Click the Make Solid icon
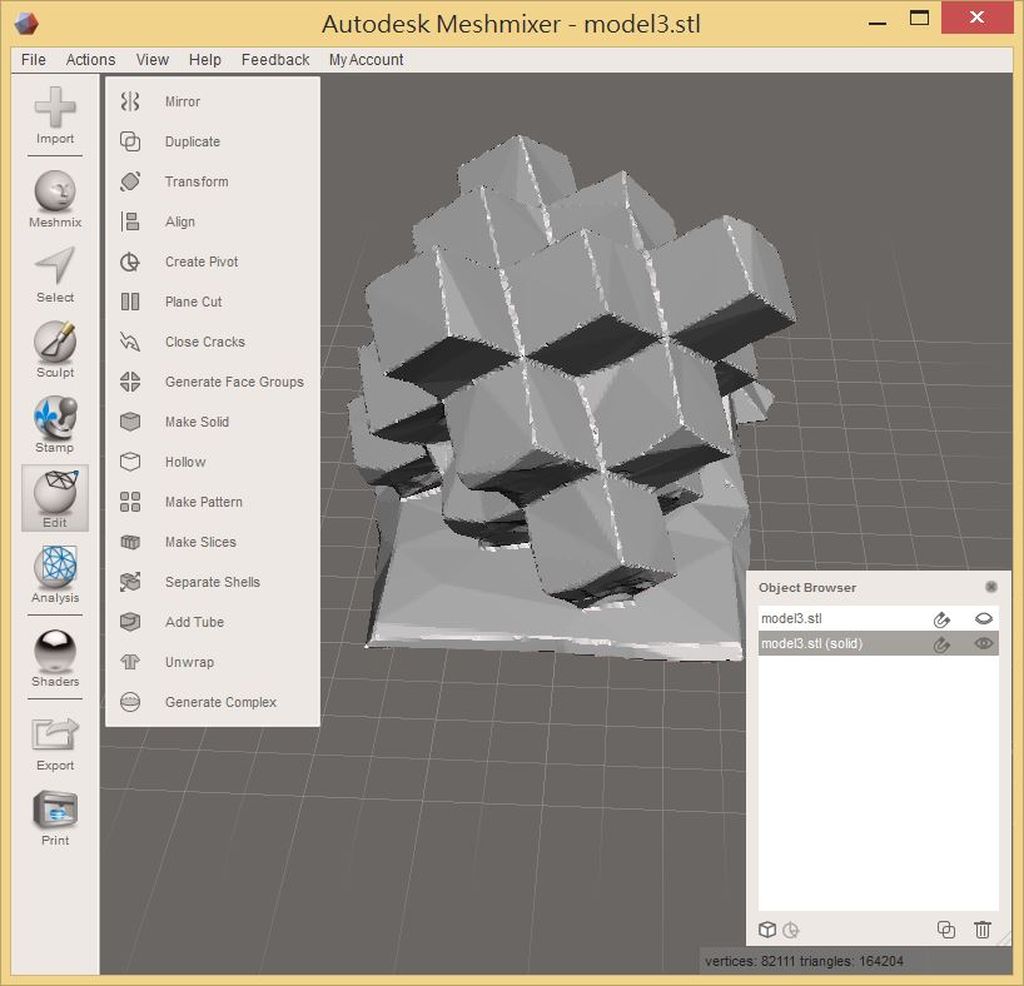 [130, 422]
